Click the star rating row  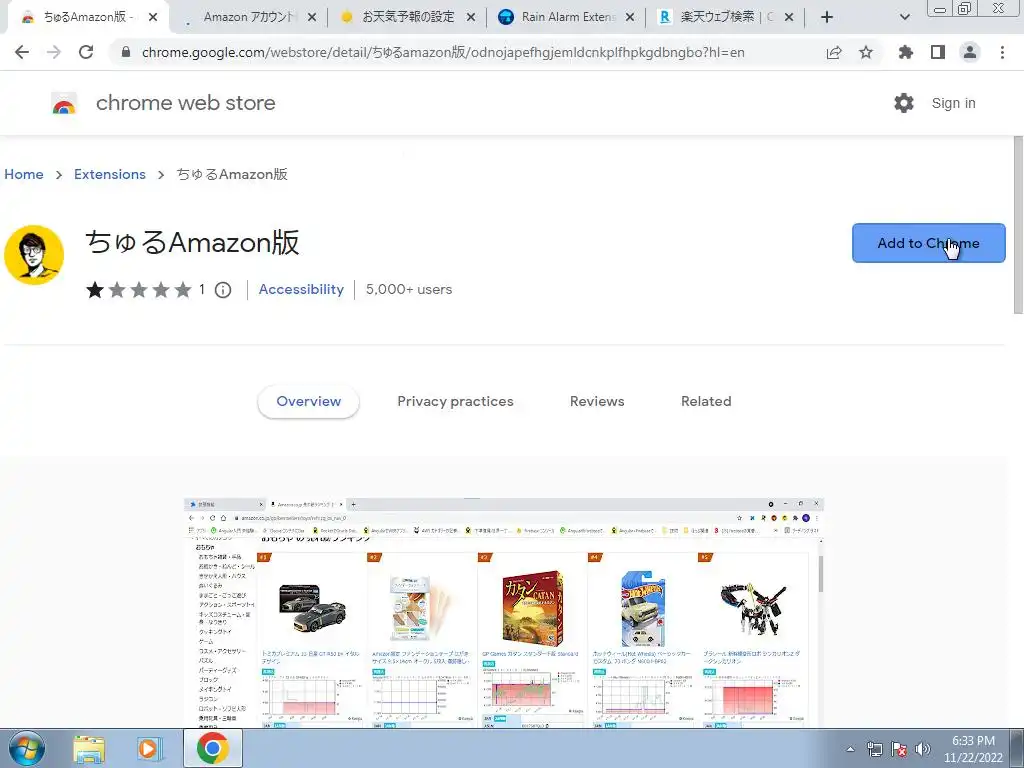(138, 289)
